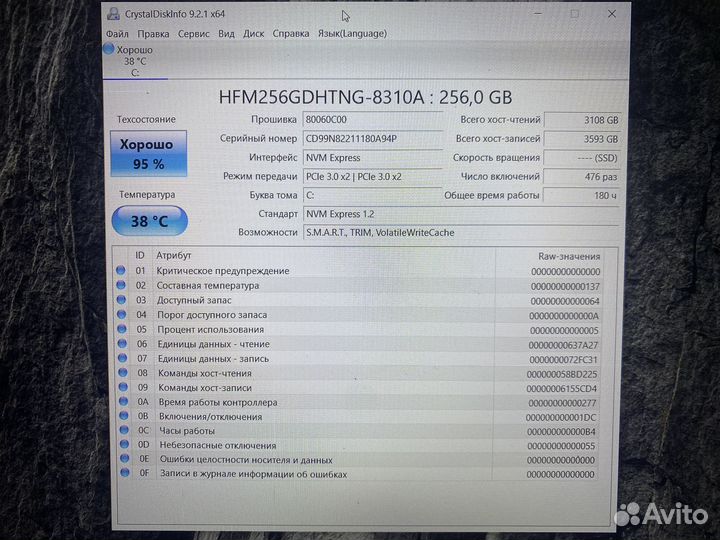
Task: Click the total host writes value 3593 GB
Action: point(582,139)
